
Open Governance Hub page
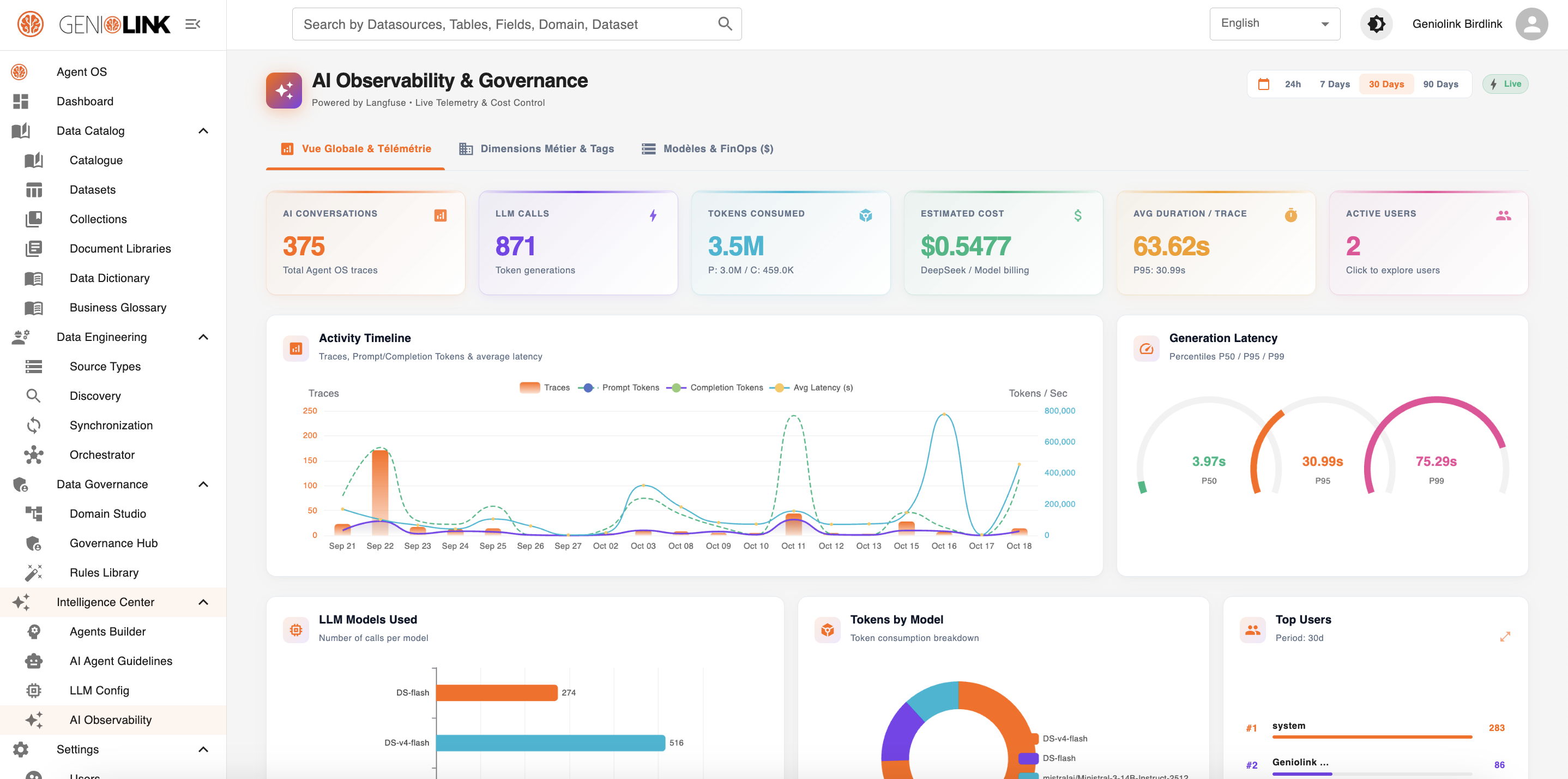[113, 543]
